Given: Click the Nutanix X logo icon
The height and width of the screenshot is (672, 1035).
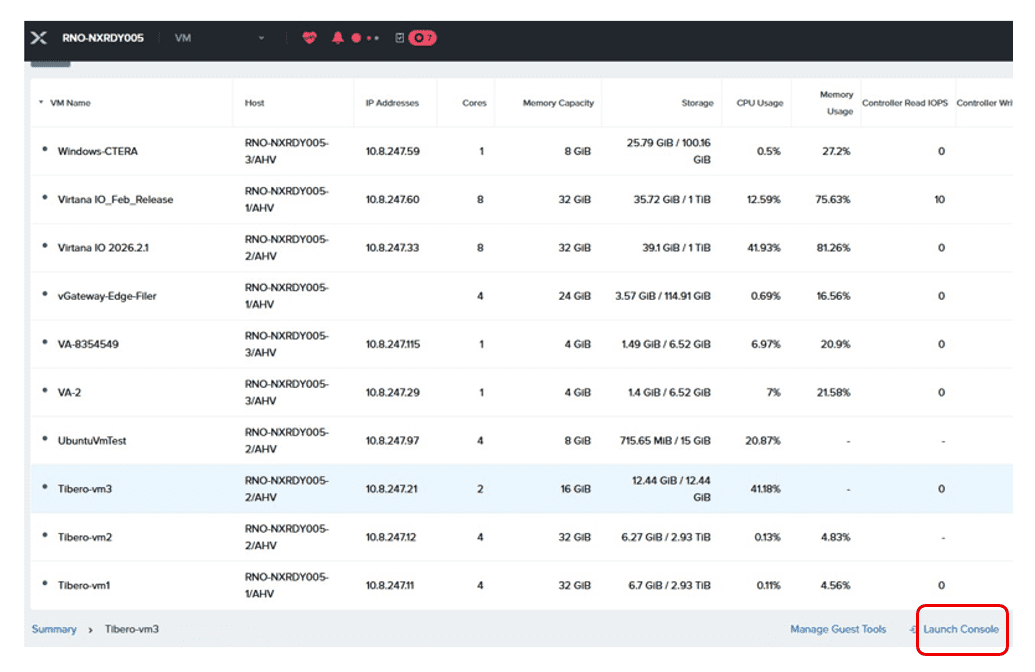Looking at the screenshot, I should pos(39,38).
